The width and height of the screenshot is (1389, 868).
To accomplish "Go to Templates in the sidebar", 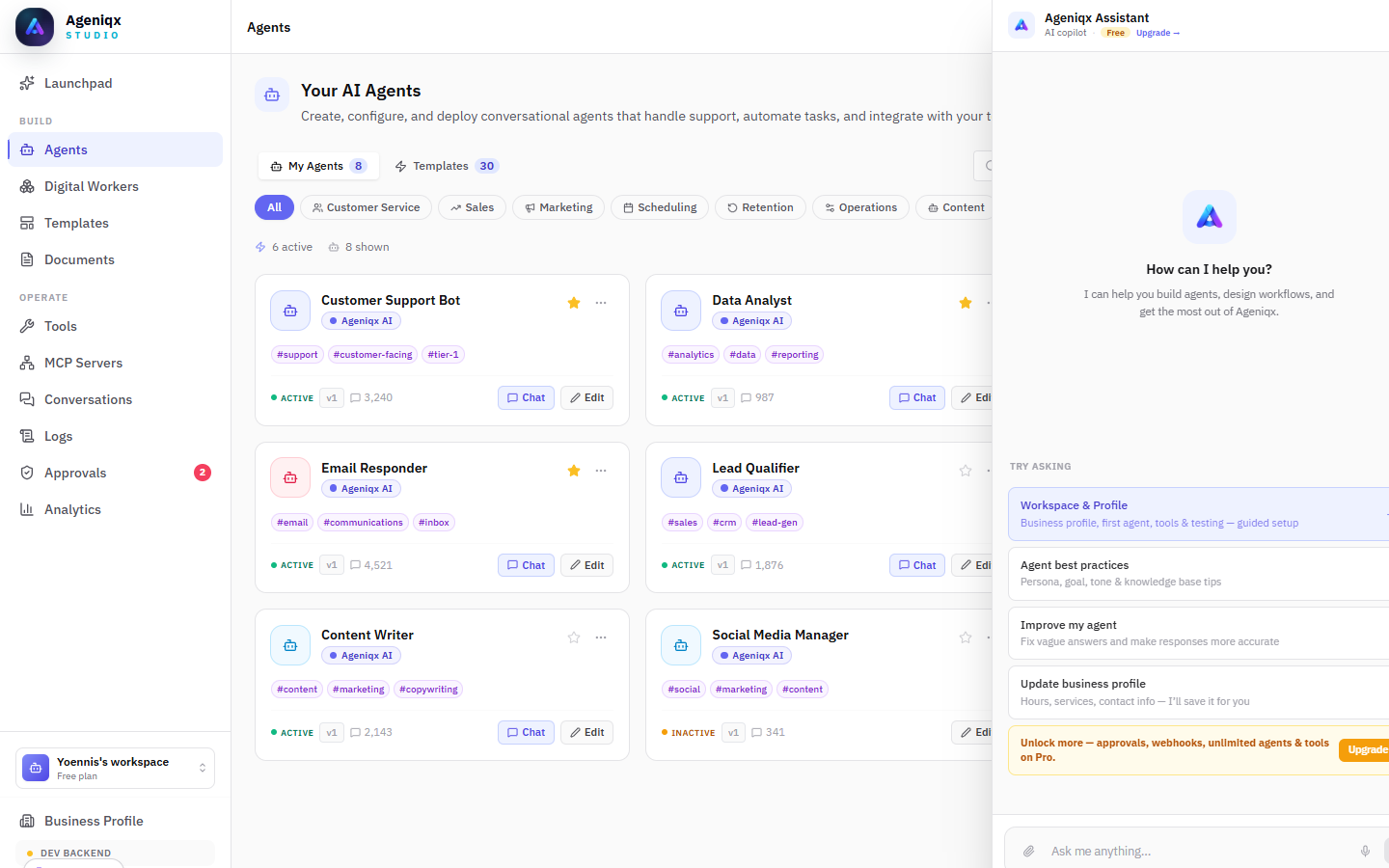I will click(x=116, y=223).
